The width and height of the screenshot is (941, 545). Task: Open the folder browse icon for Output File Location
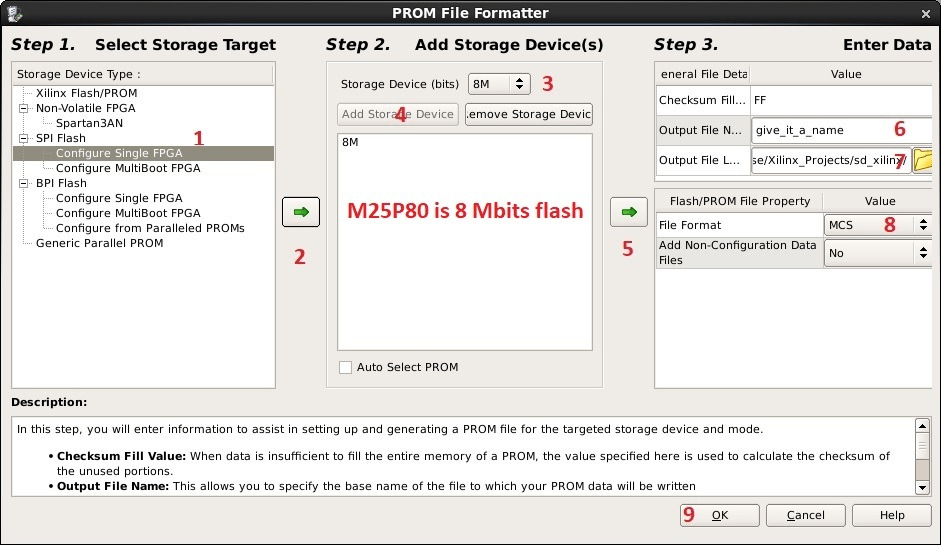point(922,160)
